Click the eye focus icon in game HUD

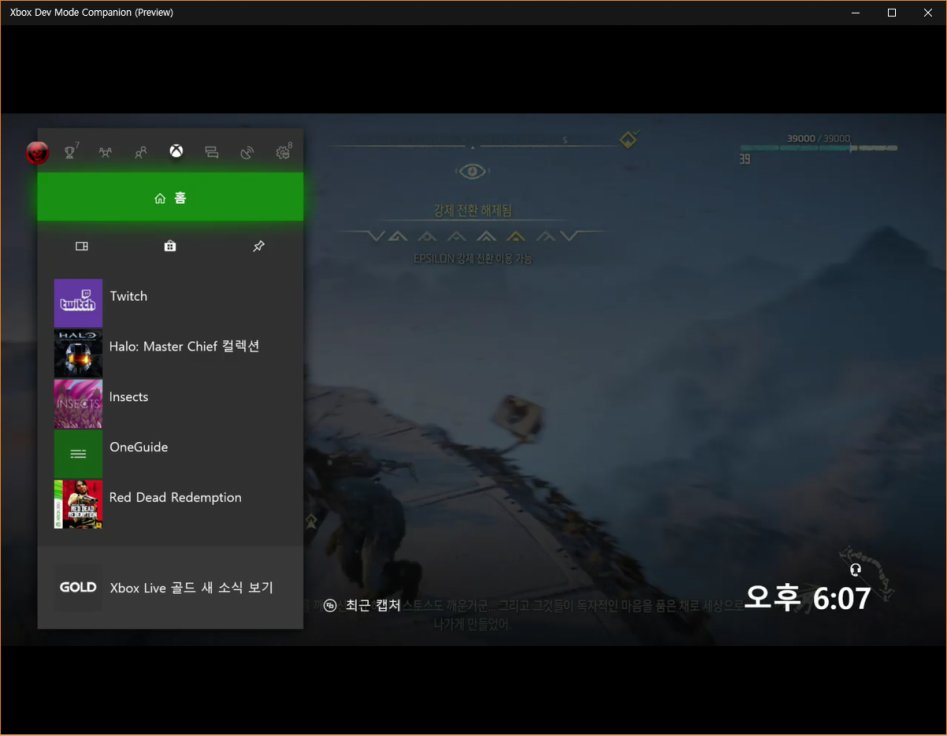coord(472,171)
